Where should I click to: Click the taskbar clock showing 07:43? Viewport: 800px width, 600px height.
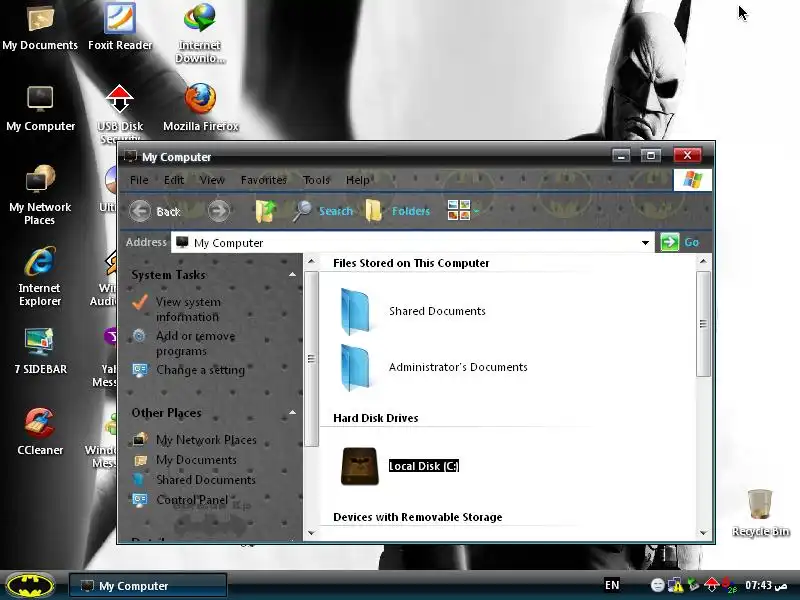tap(766, 585)
